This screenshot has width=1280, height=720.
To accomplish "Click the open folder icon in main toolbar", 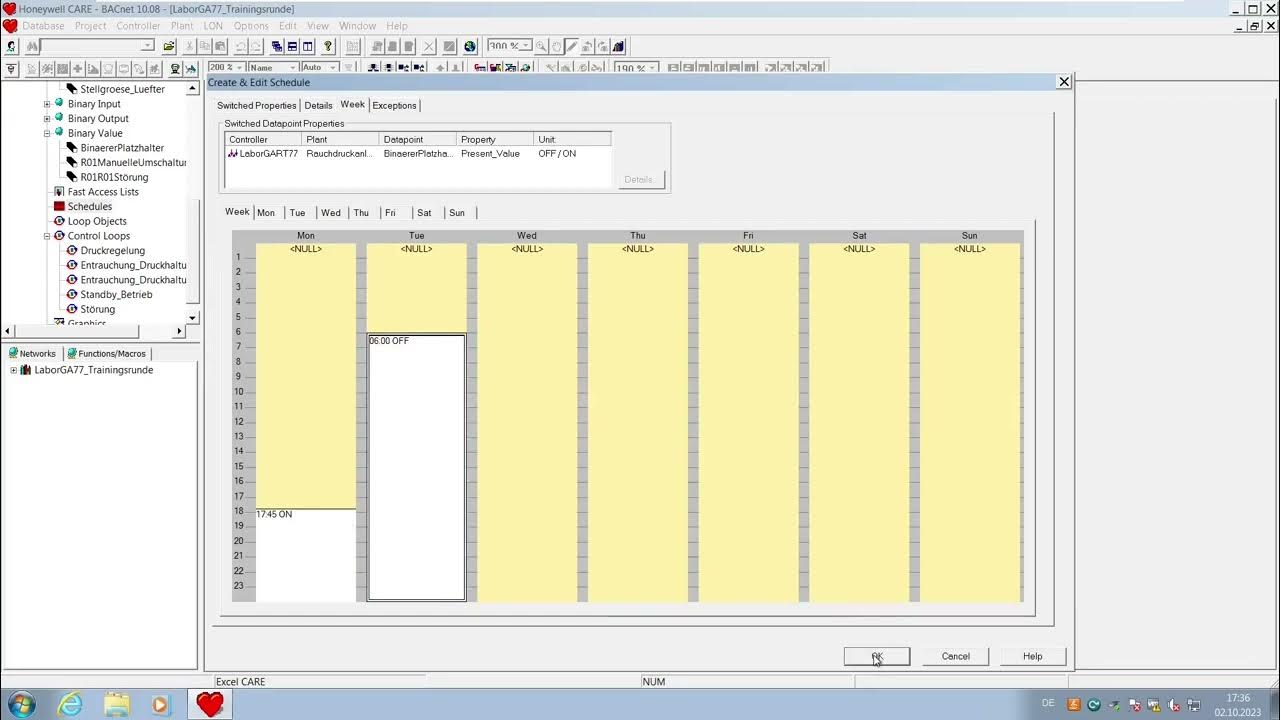I will pos(169,46).
